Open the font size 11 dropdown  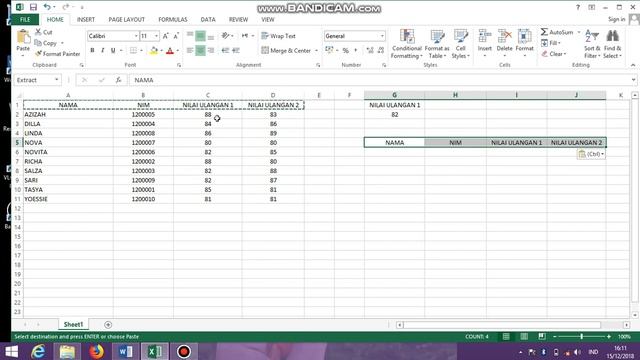(156, 36)
